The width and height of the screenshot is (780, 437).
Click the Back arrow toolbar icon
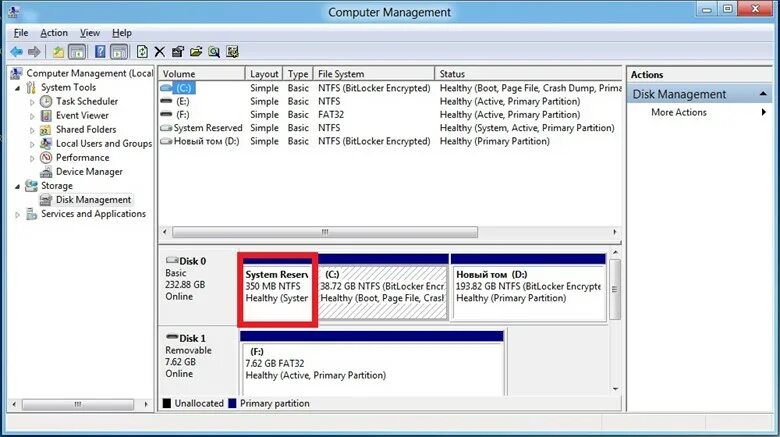tap(16, 52)
